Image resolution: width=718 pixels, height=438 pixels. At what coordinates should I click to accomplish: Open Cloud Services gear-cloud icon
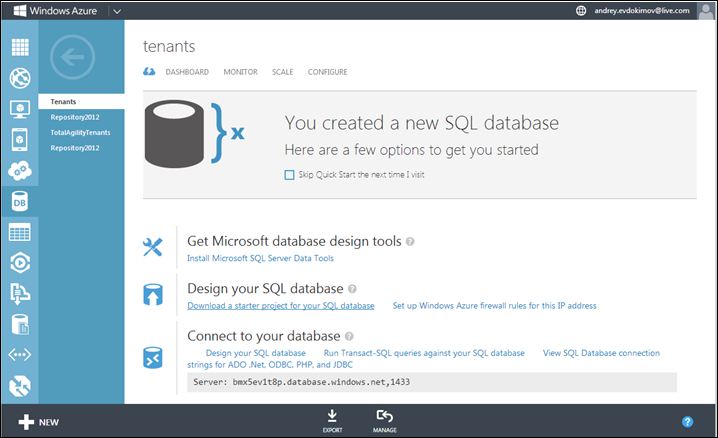pos(19,170)
